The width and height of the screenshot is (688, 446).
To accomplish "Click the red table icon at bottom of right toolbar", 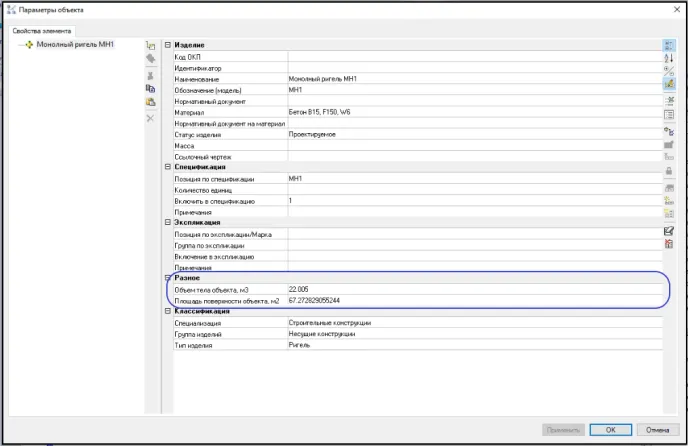I will pos(669,243).
